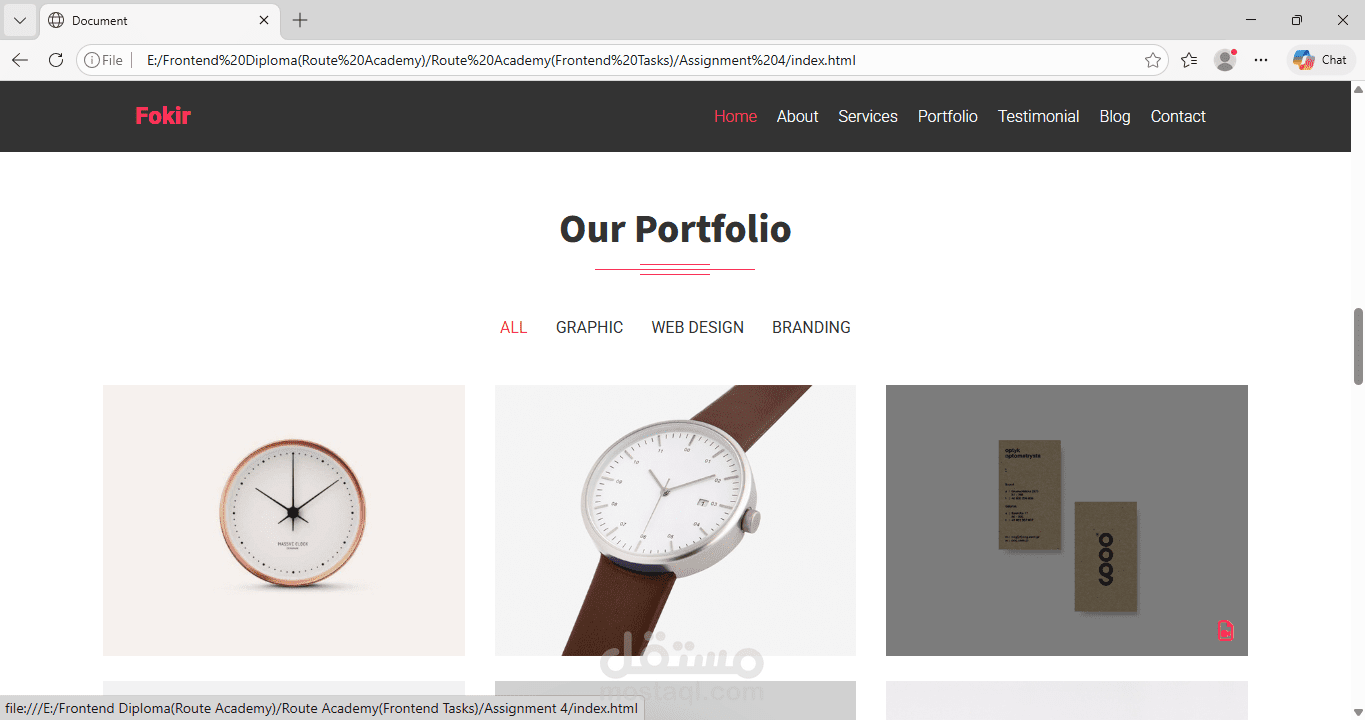
Task: Reload the page with refresh icon
Action: click(56, 60)
